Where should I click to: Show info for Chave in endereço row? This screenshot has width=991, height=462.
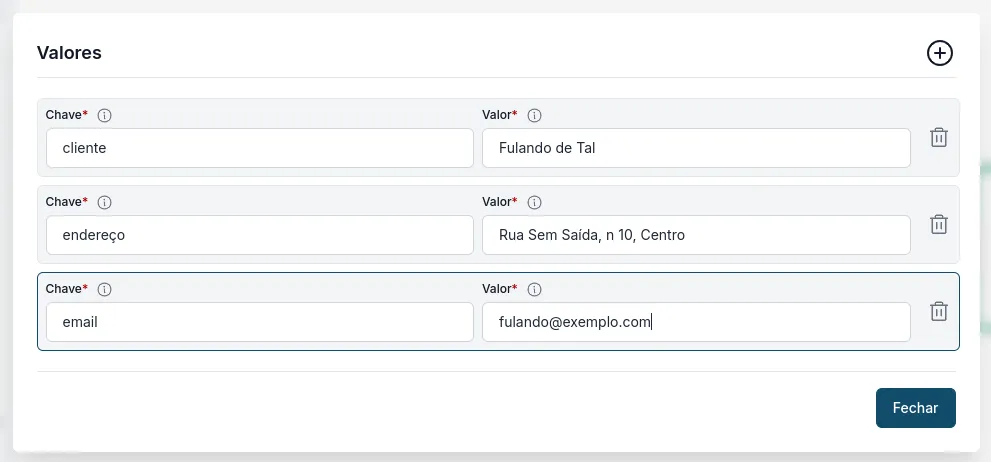(x=105, y=202)
